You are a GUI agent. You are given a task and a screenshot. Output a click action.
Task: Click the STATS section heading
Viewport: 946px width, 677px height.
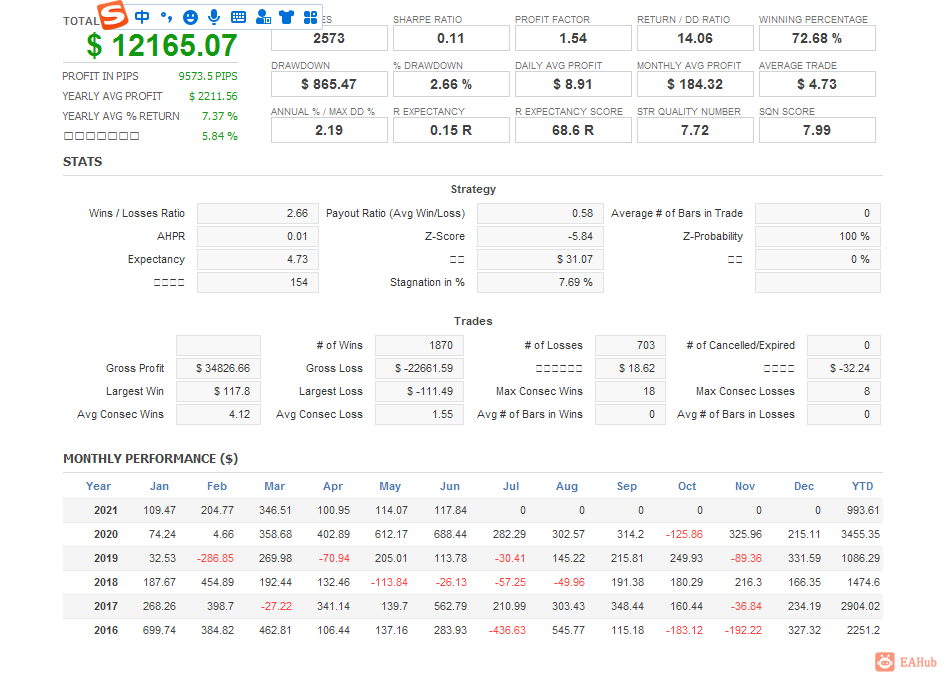[83, 162]
